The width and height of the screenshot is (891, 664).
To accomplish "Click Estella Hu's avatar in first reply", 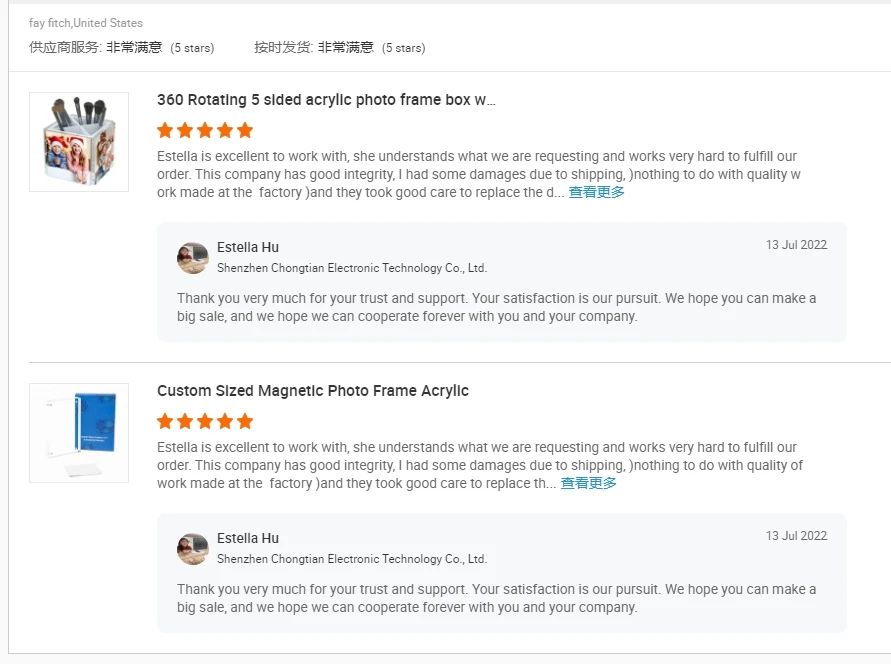I will pos(193,258).
